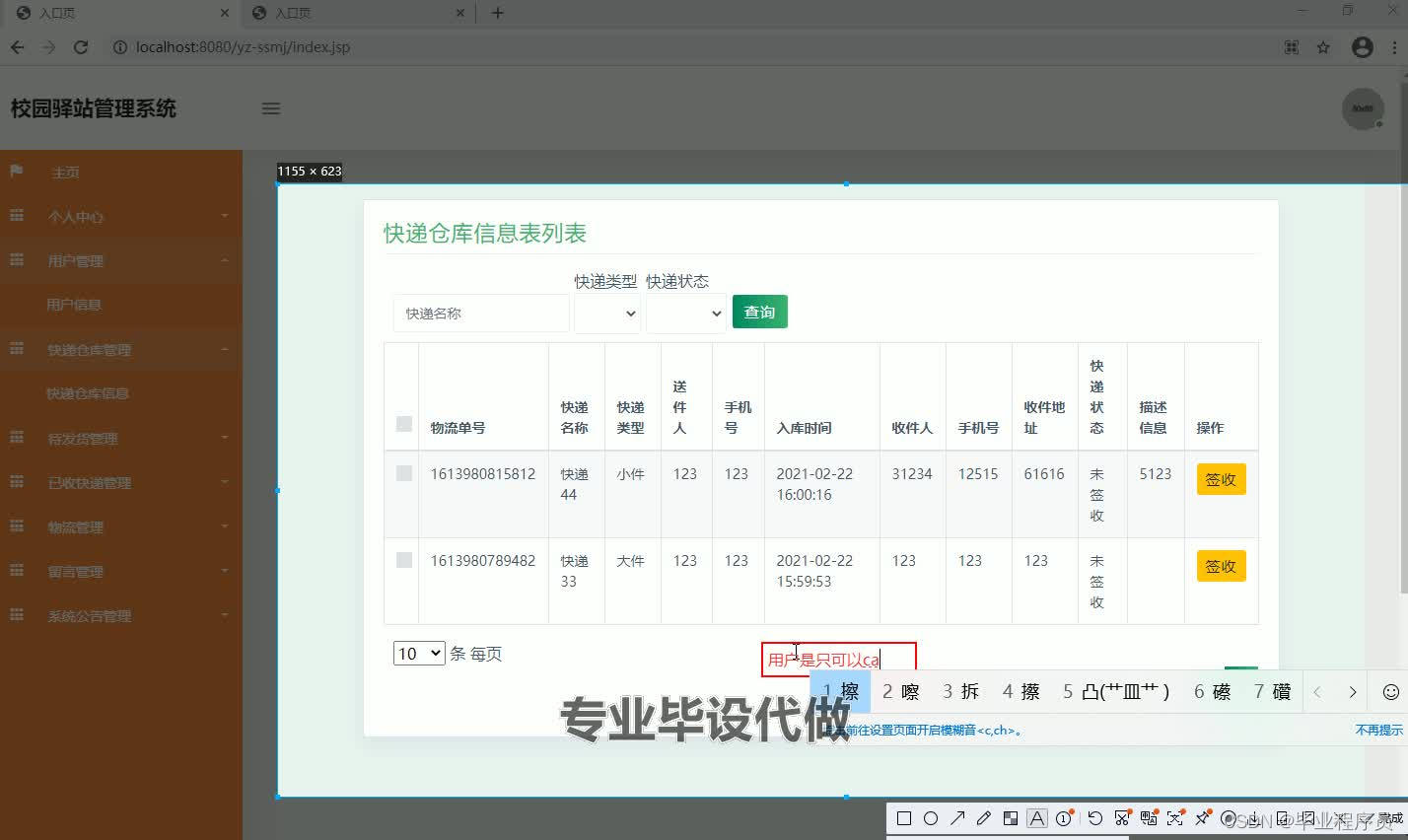Click the browser address bar URL

point(243,46)
